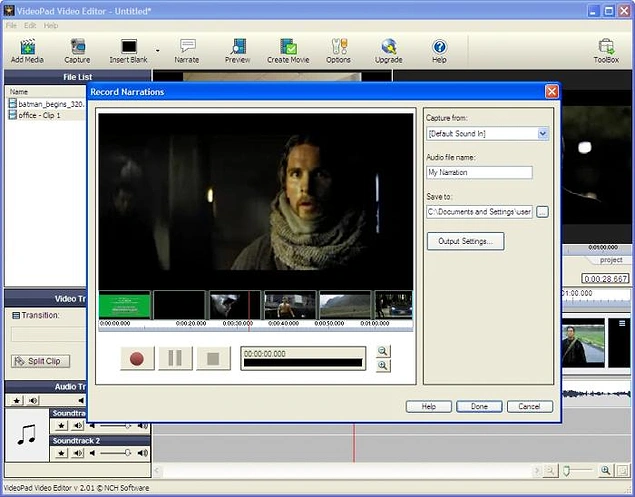Click the zoom-to-fit button at bottom right

pyautogui.click(x=623, y=471)
